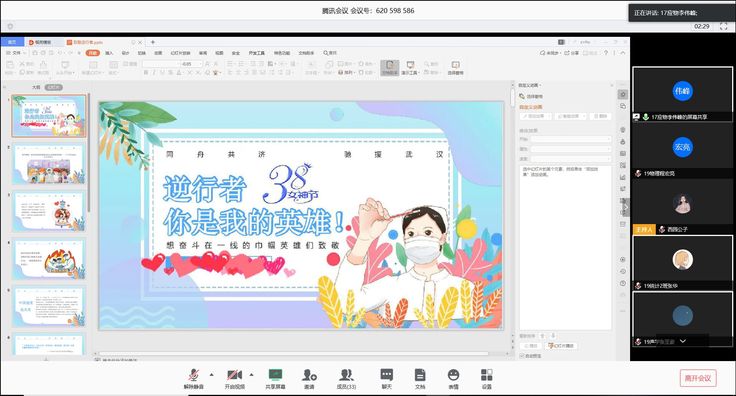Expand camera options arrow beside video
The image size is (736, 396).
[252, 374]
